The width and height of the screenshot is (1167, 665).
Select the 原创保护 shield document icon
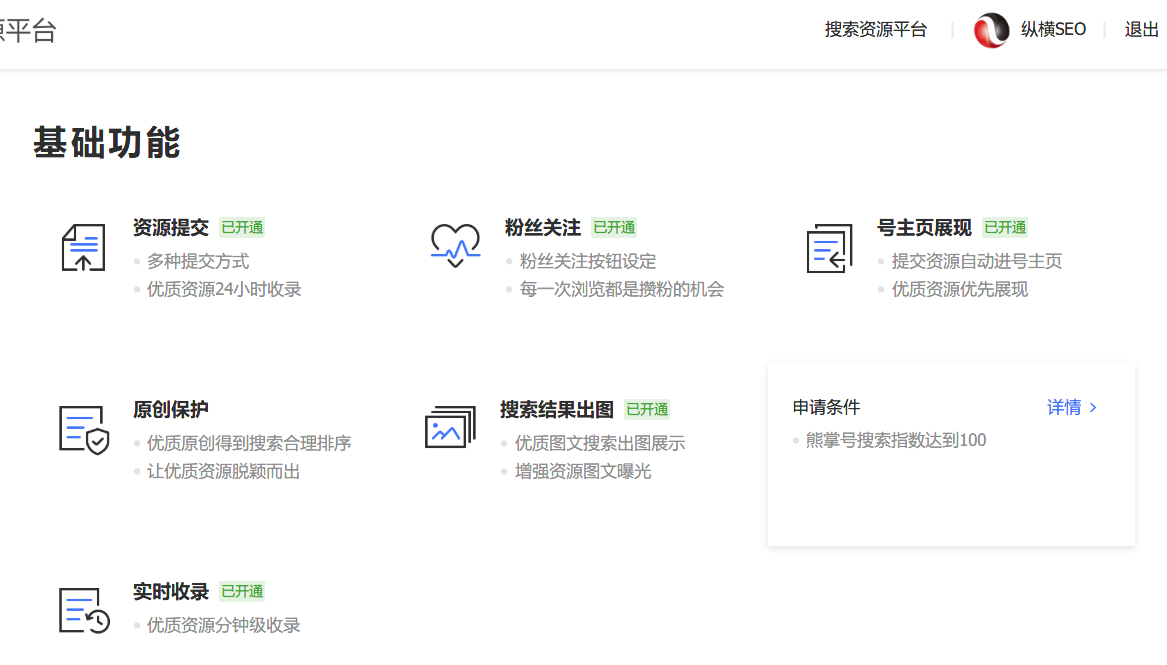83,430
